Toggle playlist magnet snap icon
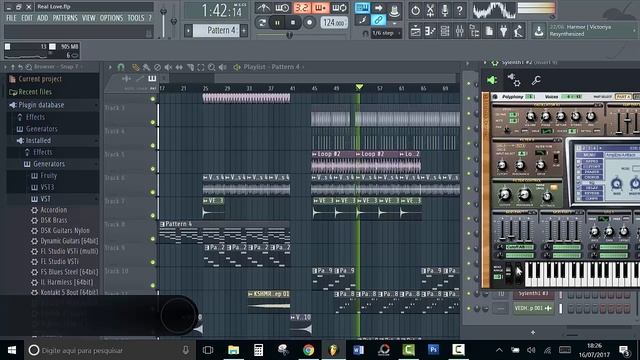The width and height of the screenshot is (640, 360). 121,67
